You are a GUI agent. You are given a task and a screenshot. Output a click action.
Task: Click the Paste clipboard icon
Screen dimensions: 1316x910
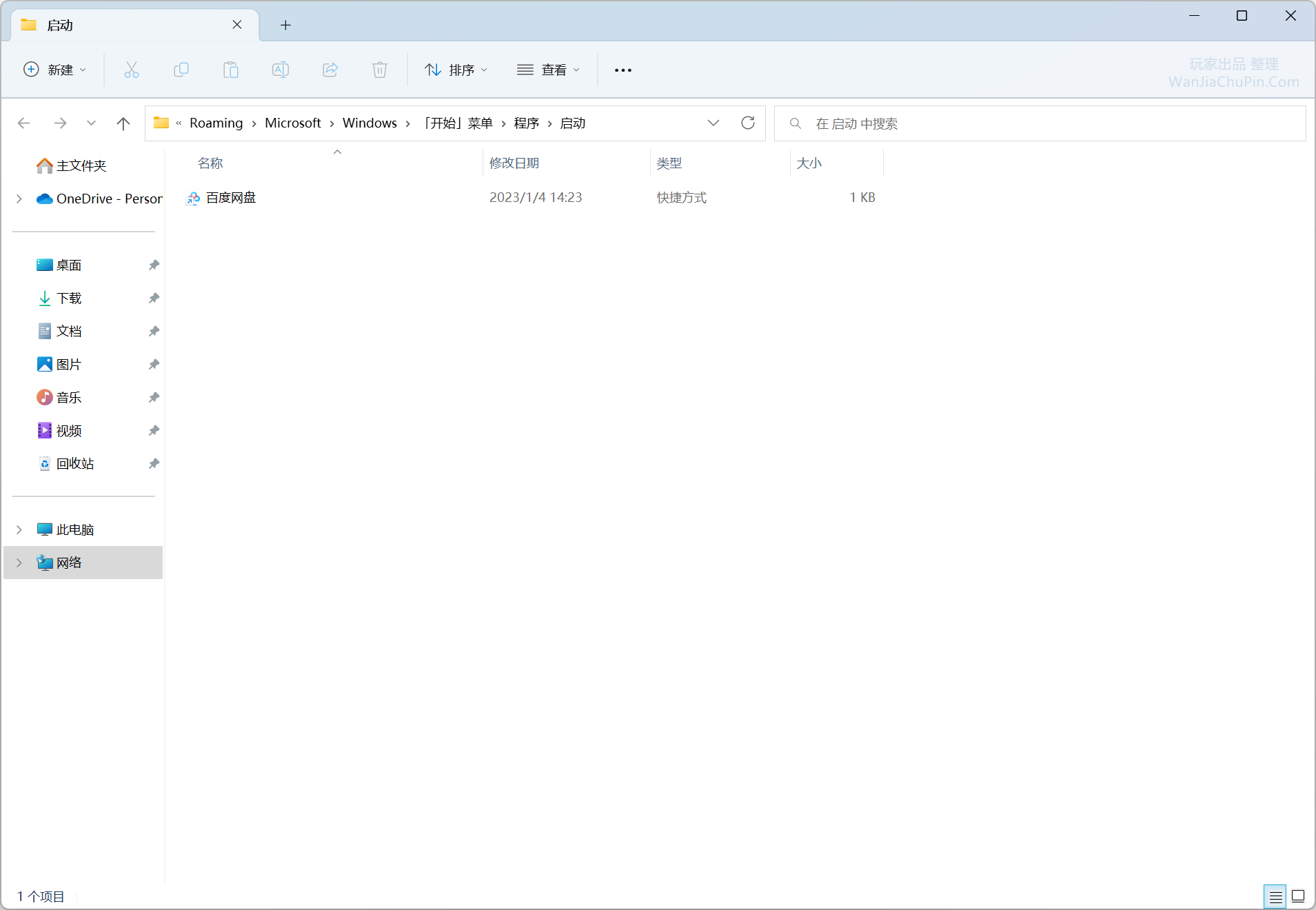pyautogui.click(x=231, y=70)
